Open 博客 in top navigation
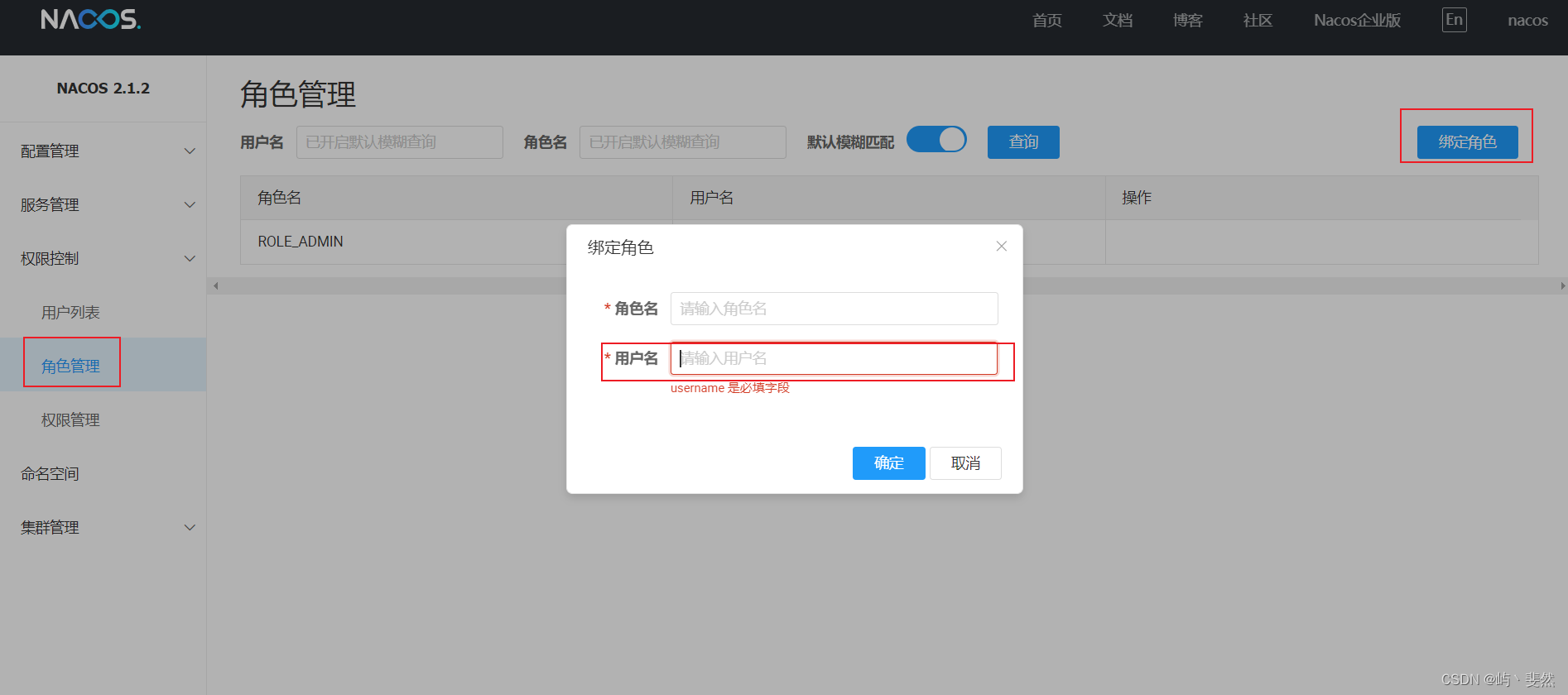1568x695 pixels. pos(1188,20)
